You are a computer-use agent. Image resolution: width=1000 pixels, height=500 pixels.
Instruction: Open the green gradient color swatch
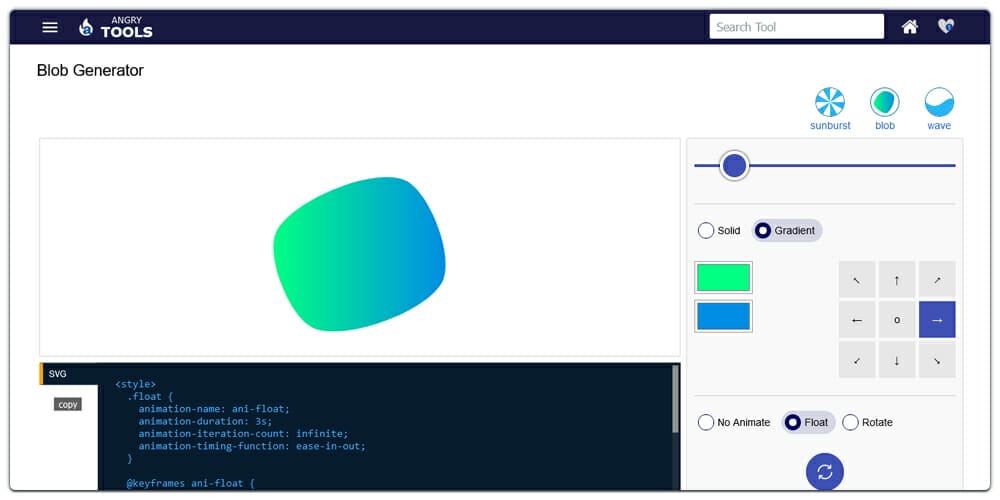tap(723, 277)
